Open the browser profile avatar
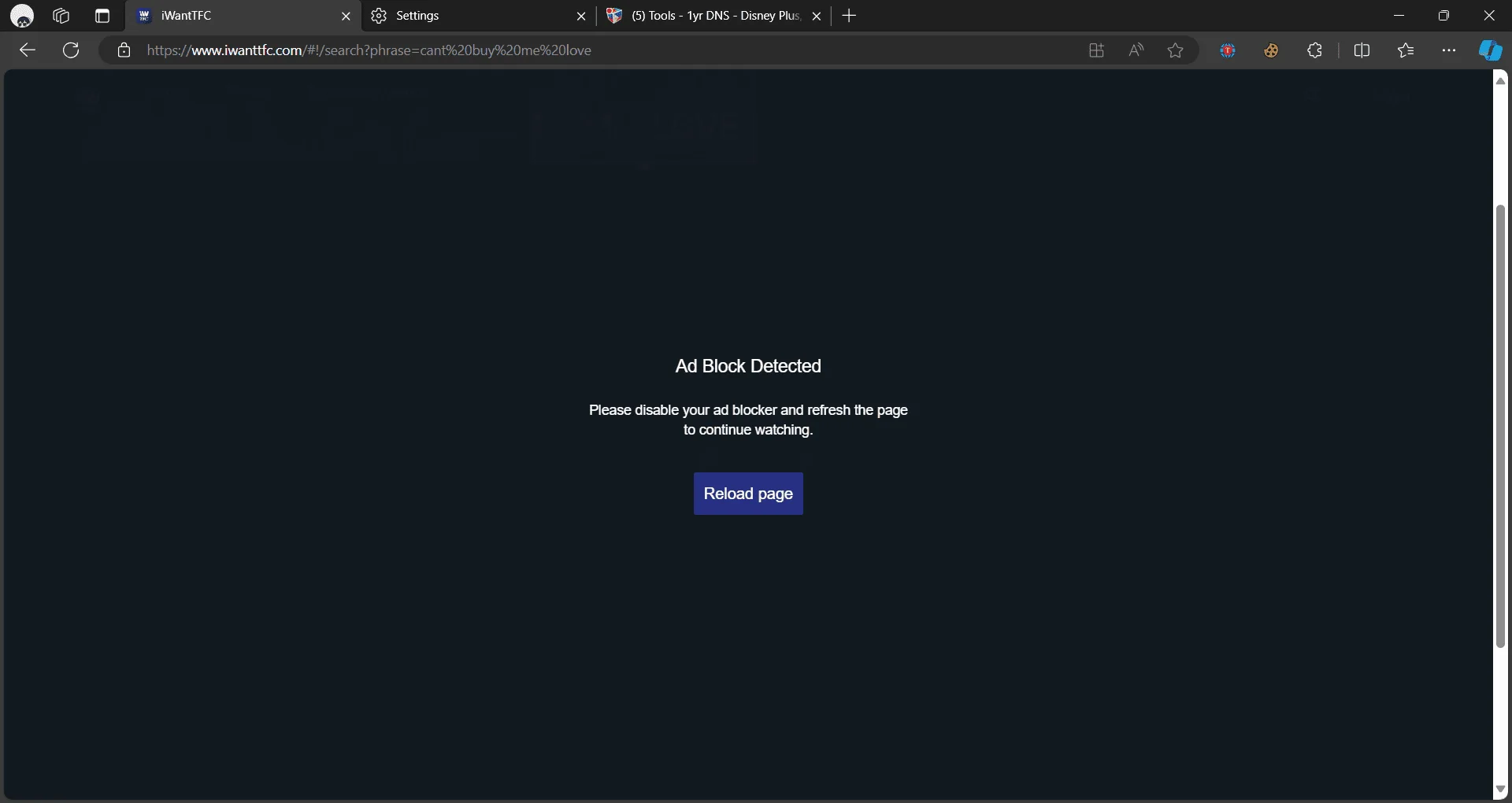This screenshot has height=803, width=1512. [x=22, y=16]
